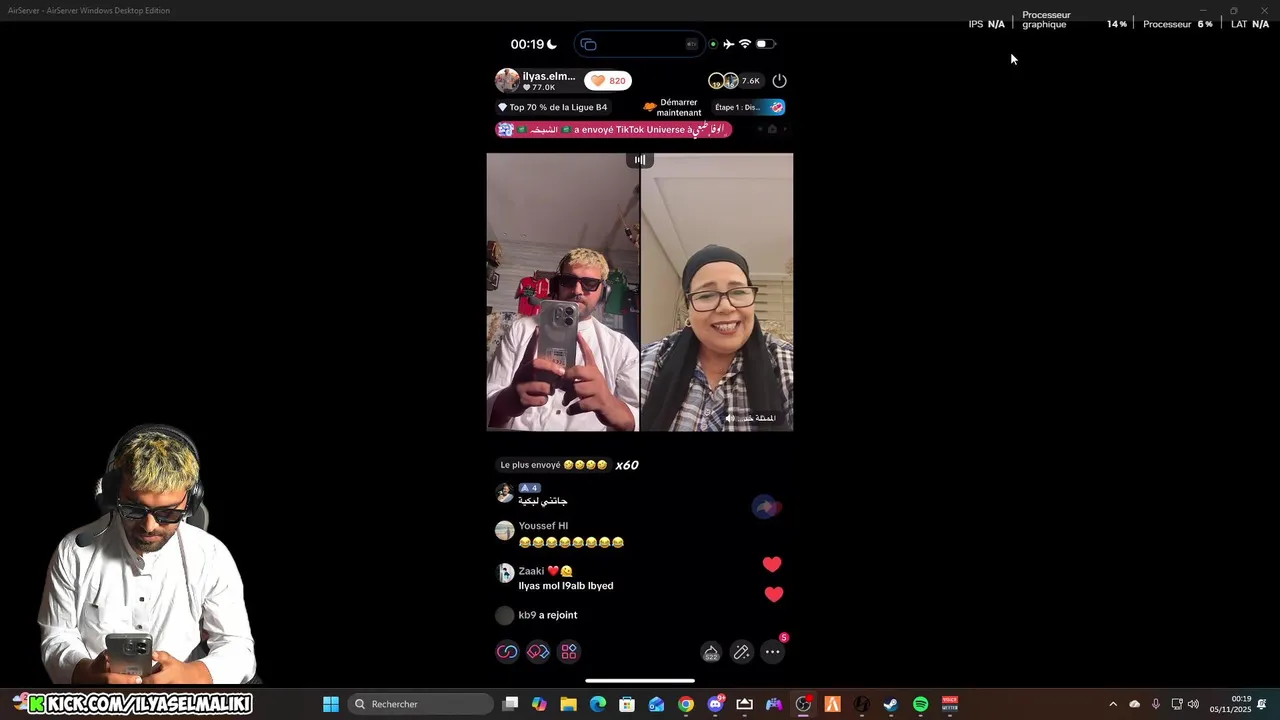Open the Outlook mail taskbar icon
1280x720 pixels.
(x=656, y=704)
